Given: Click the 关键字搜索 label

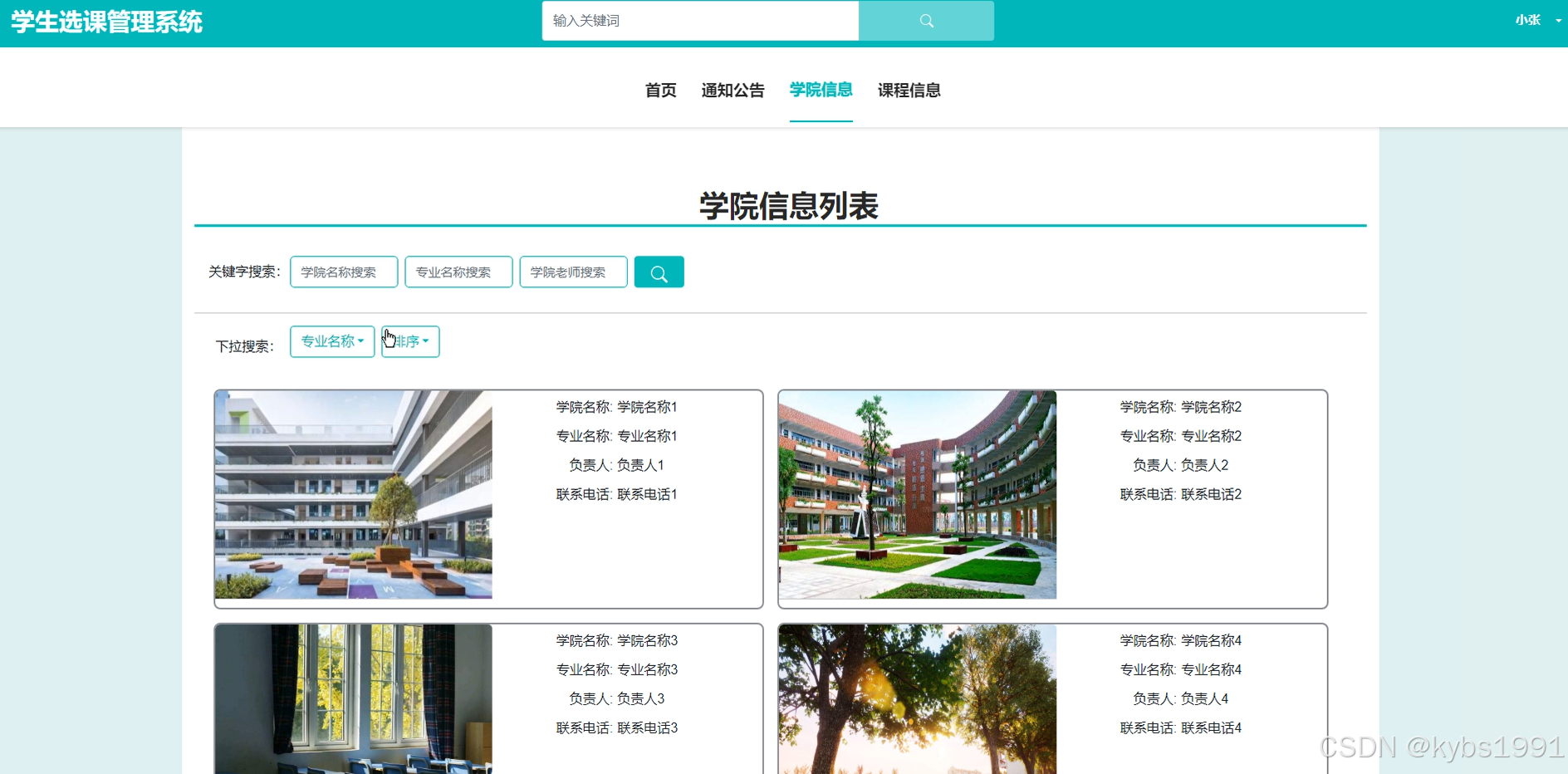Looking at the screenshot, I should point(244,272).
